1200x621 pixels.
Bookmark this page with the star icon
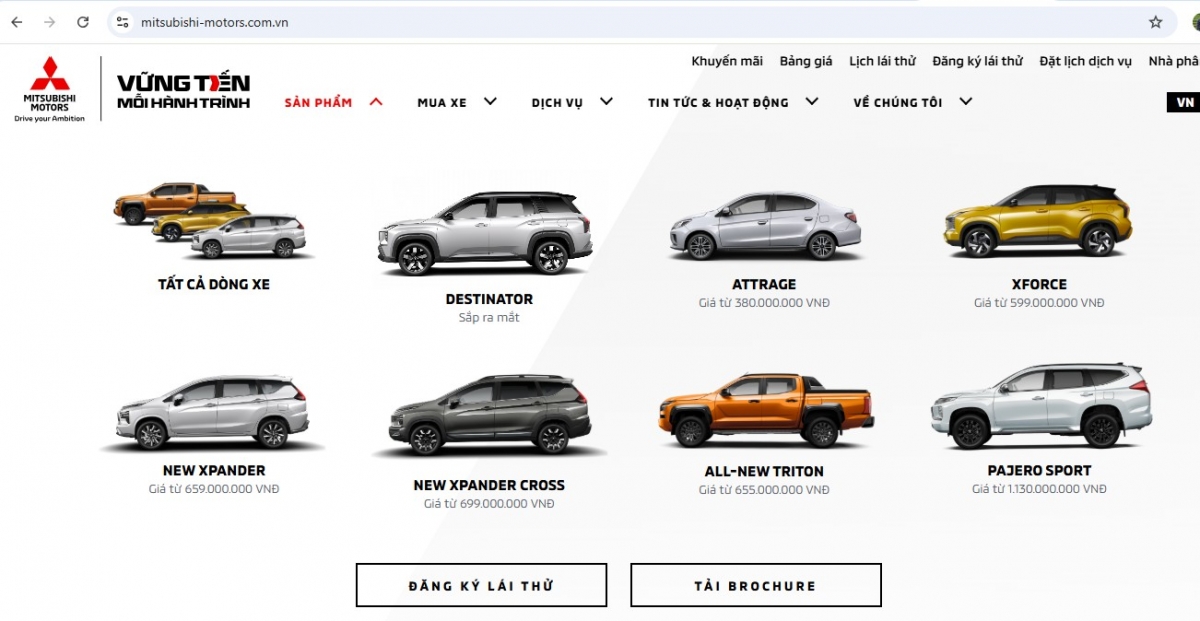[1156, 22]
